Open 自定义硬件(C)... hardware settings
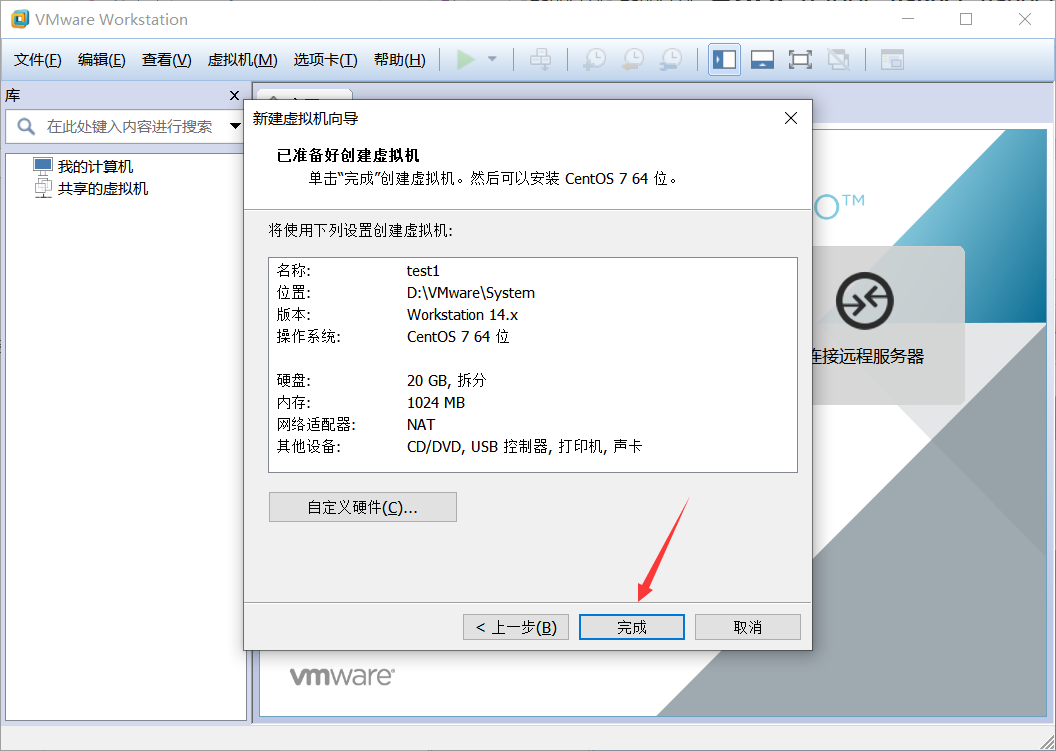 (362, 507)
